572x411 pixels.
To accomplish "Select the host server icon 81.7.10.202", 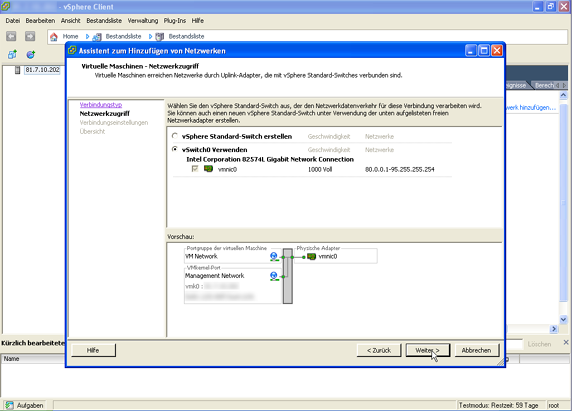I will click(17, 70).
